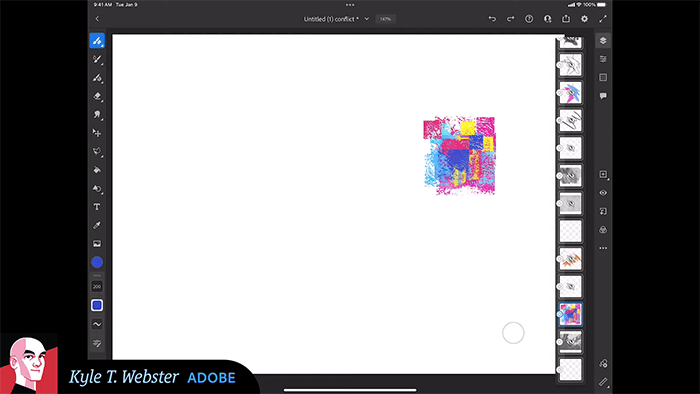
Task: Open app settings gear
Action: (584, 19)
